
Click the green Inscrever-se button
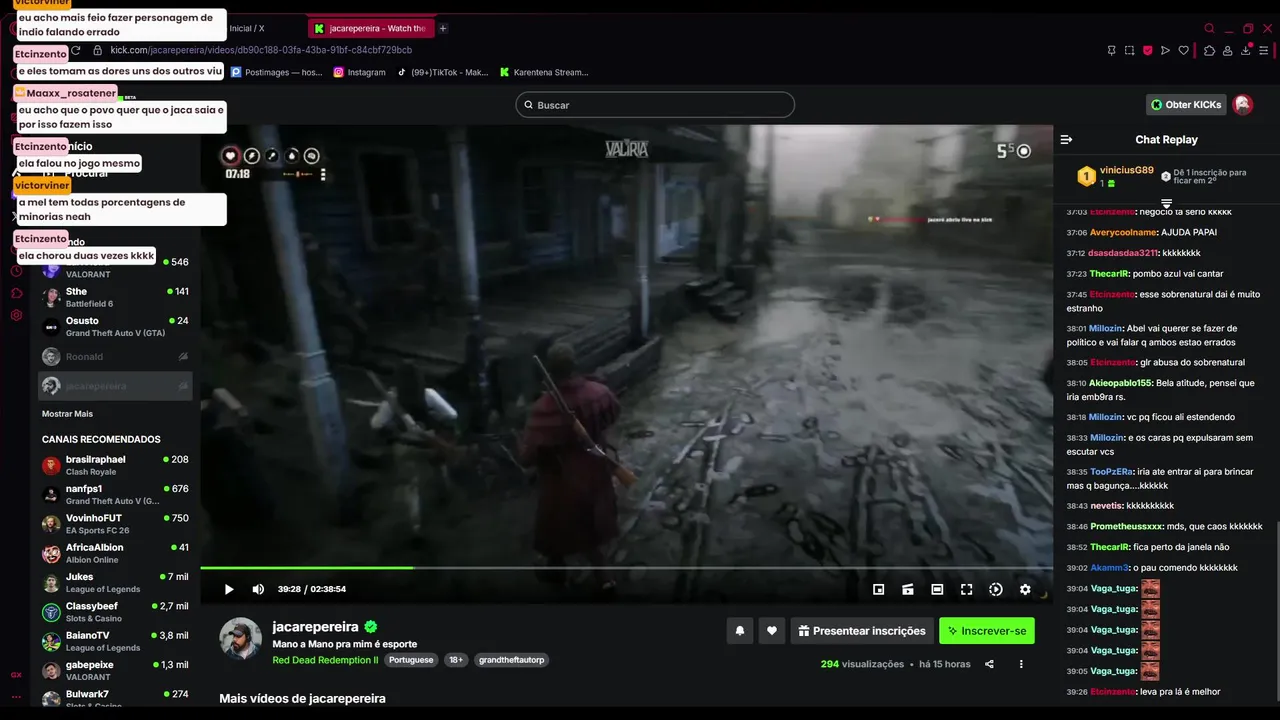[x=987, y=631]
